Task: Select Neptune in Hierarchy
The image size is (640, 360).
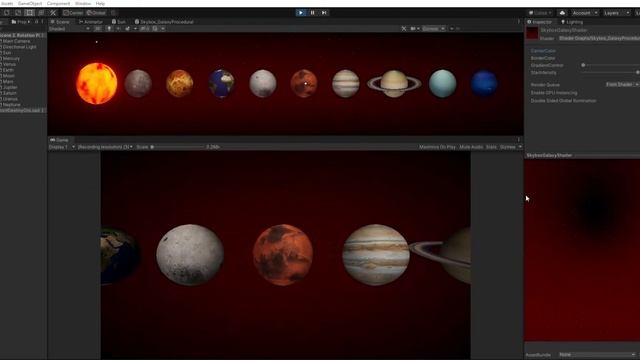Action: click(x=11, y=104)
